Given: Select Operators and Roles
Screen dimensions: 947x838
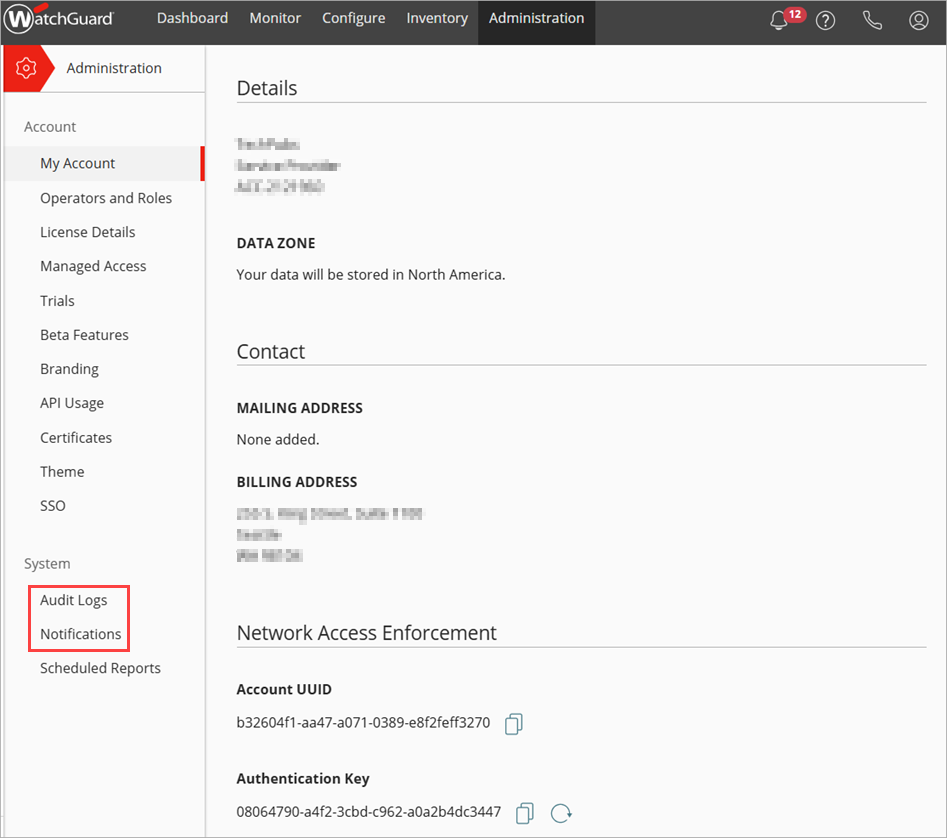Looking at the screenshot, I should [104, 198].
